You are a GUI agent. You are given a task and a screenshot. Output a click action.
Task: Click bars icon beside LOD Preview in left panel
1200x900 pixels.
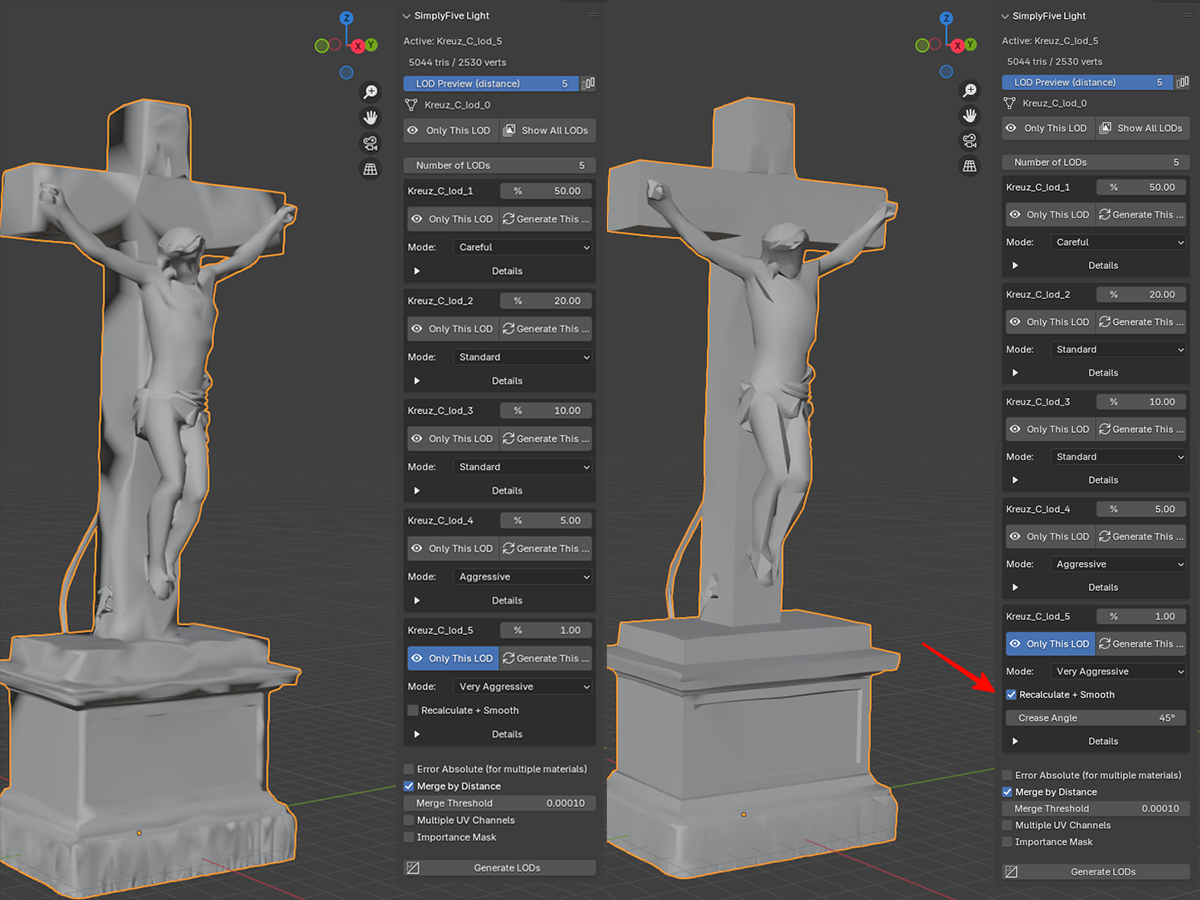coord(589,84)
